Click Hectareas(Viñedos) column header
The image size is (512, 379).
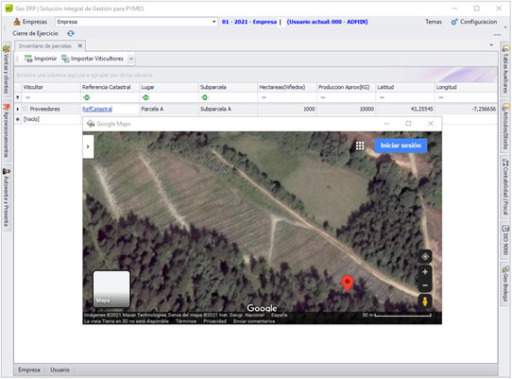coord(287,87)
